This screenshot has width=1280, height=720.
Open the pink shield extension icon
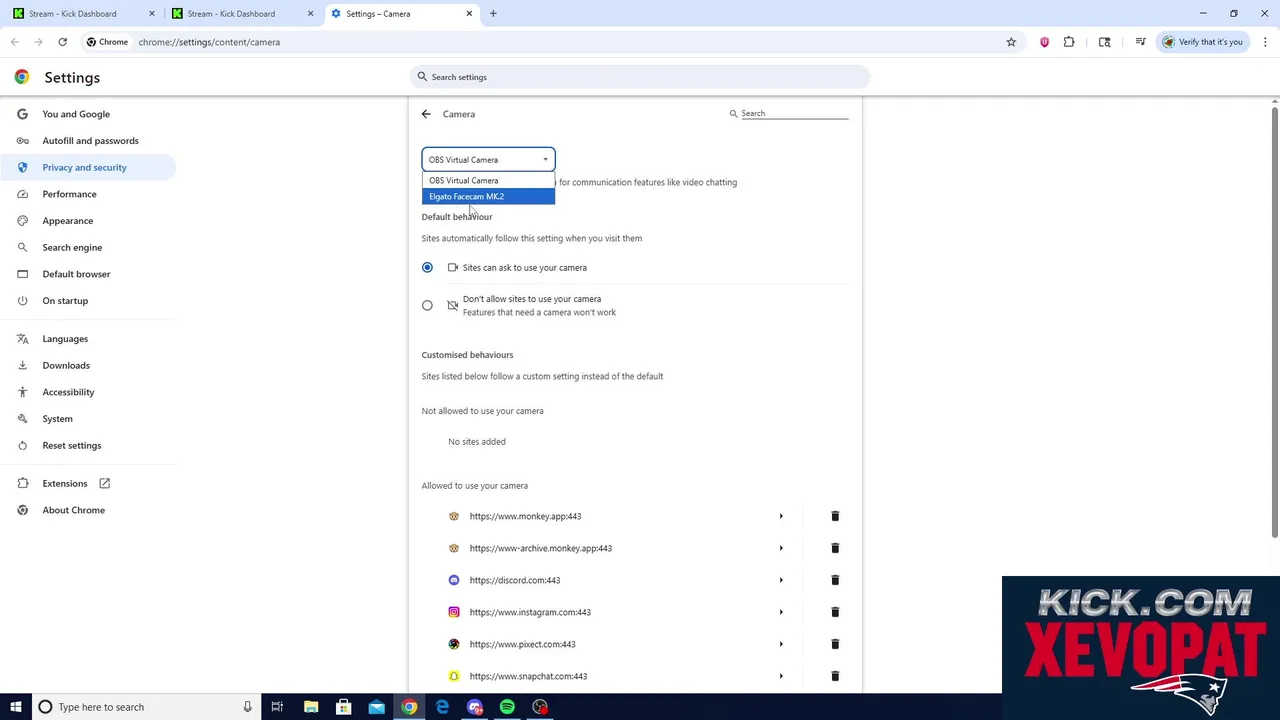click(x=1044, y=42)
